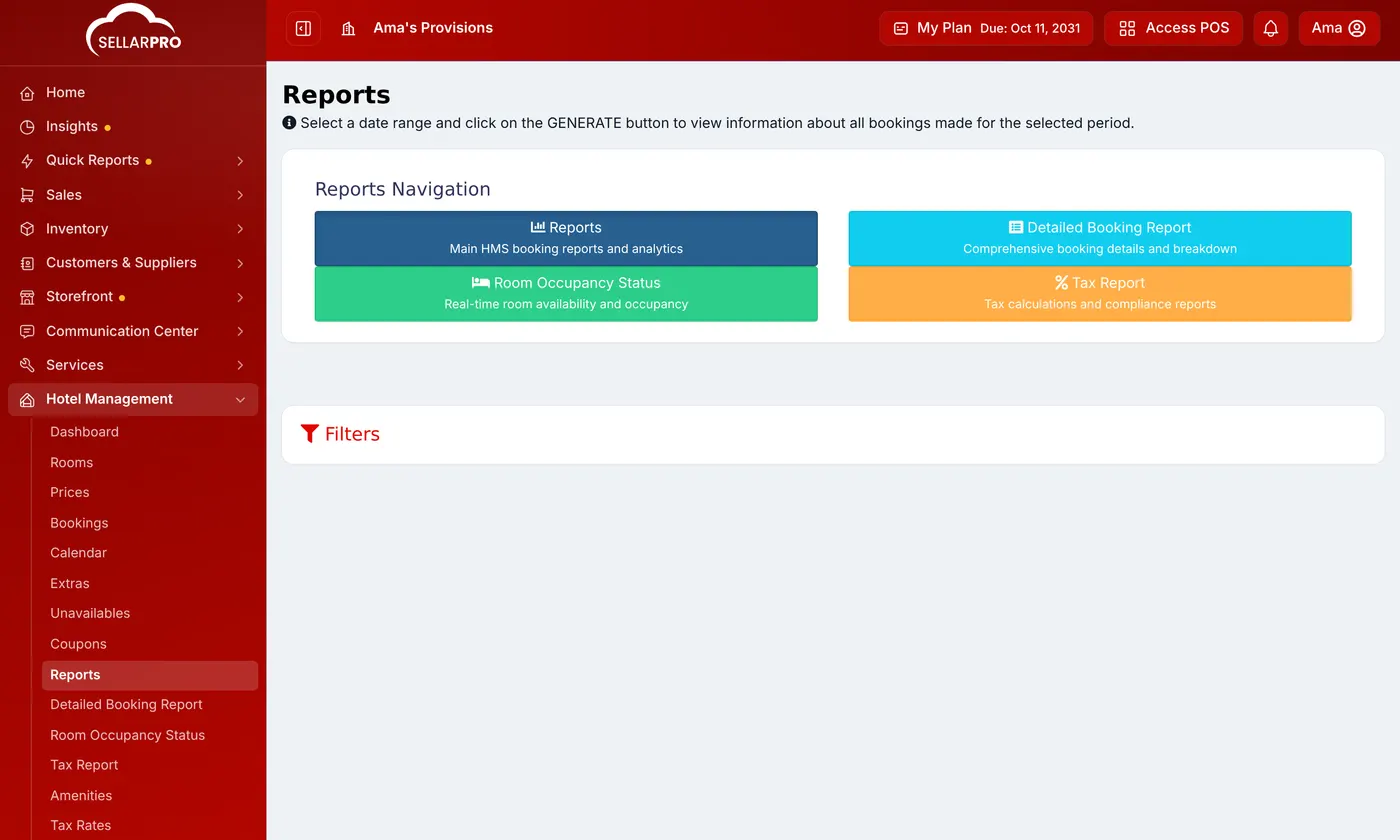Click the Communication Center chat icon
This screenshot has width=1400, height=840.
click(27, 331)
